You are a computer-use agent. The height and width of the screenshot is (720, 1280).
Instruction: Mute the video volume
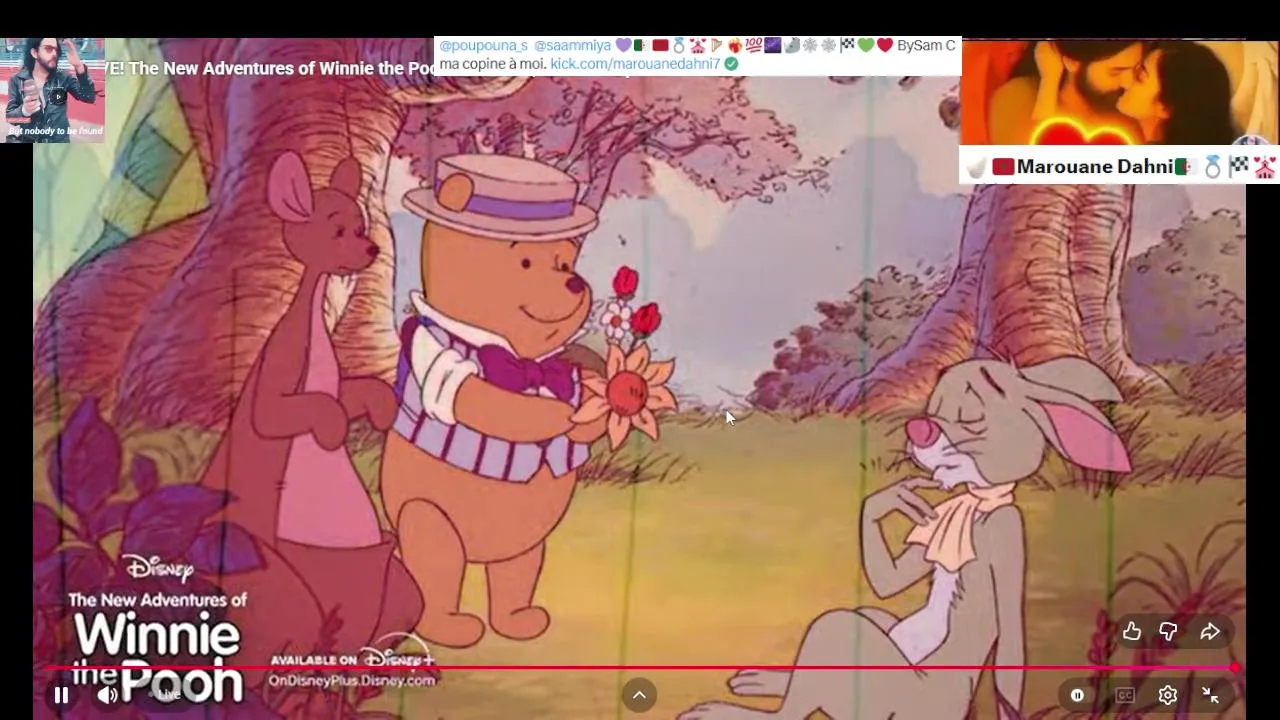click(108, 695)
